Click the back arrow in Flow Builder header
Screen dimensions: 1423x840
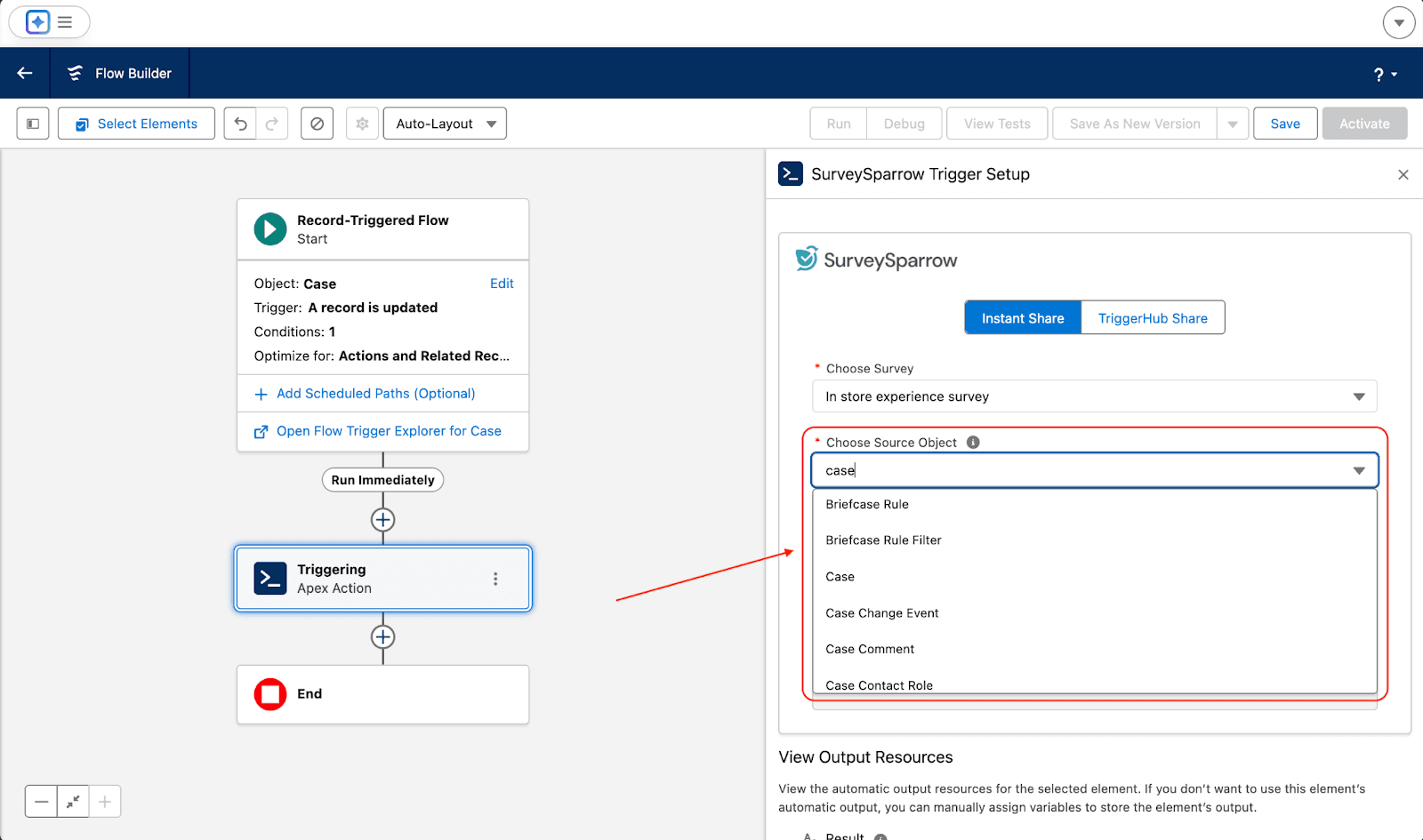[x=25, y=73]
